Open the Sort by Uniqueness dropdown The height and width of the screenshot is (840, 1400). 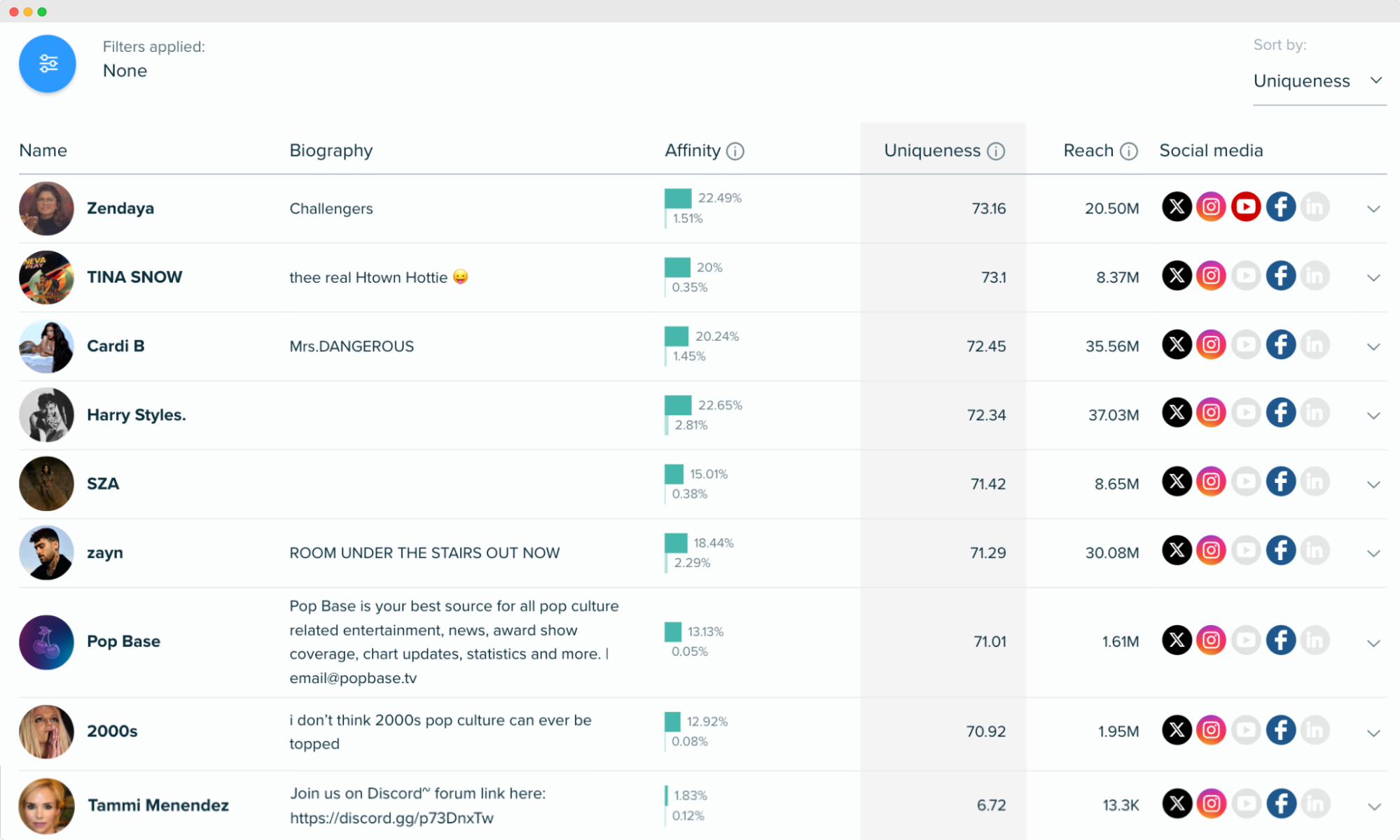click(x=1317, y=81)
